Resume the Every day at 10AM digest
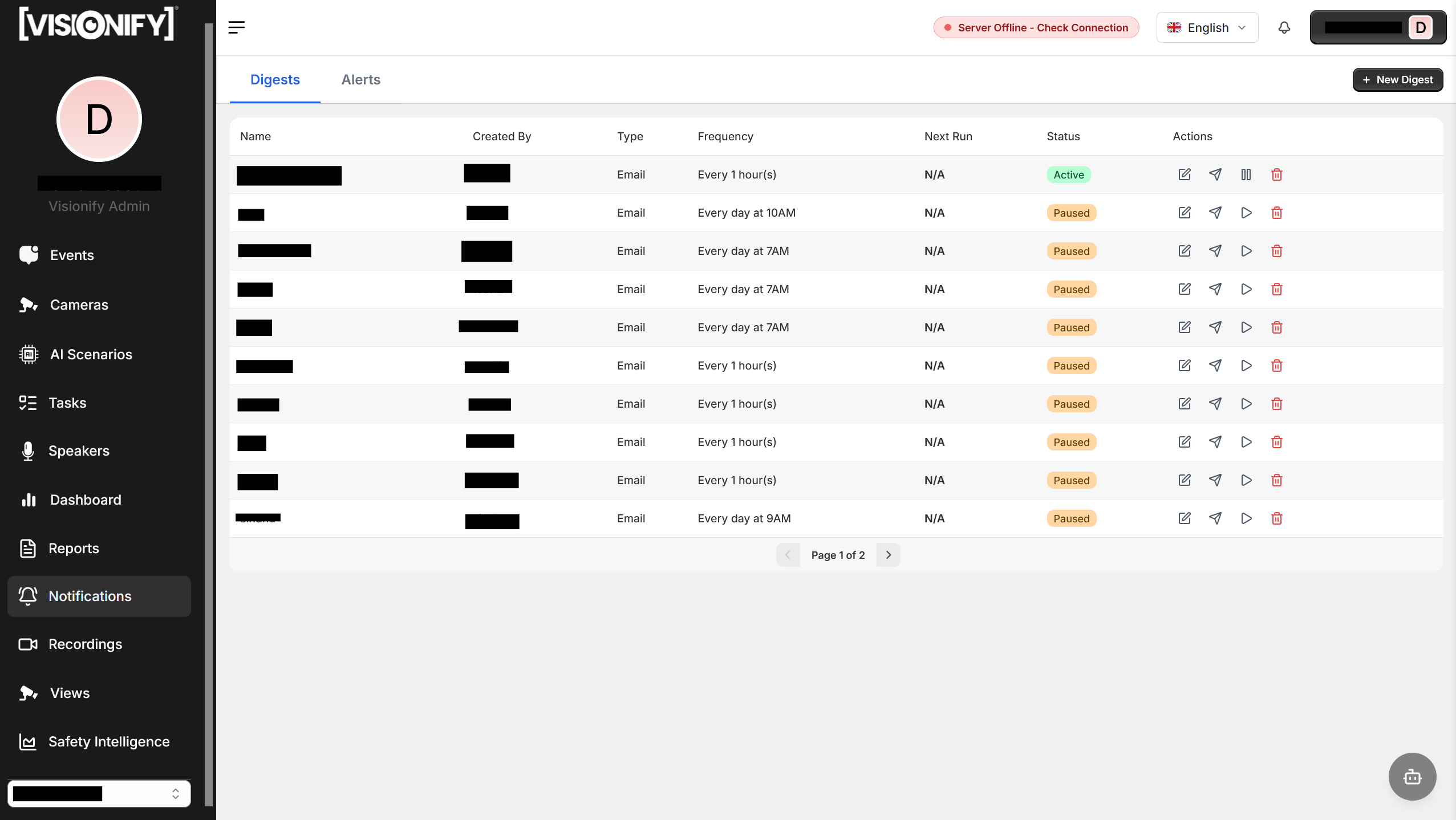The image size is (1456, 820). tap(1246, 213)
